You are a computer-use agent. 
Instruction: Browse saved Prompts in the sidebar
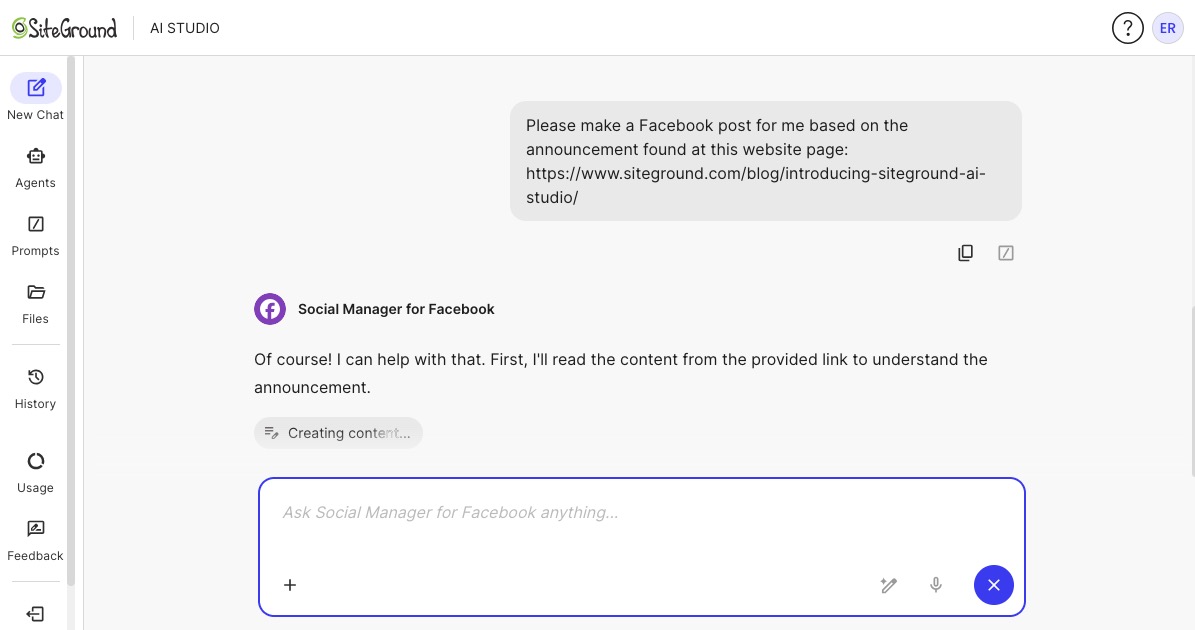[x=35, y=232]
